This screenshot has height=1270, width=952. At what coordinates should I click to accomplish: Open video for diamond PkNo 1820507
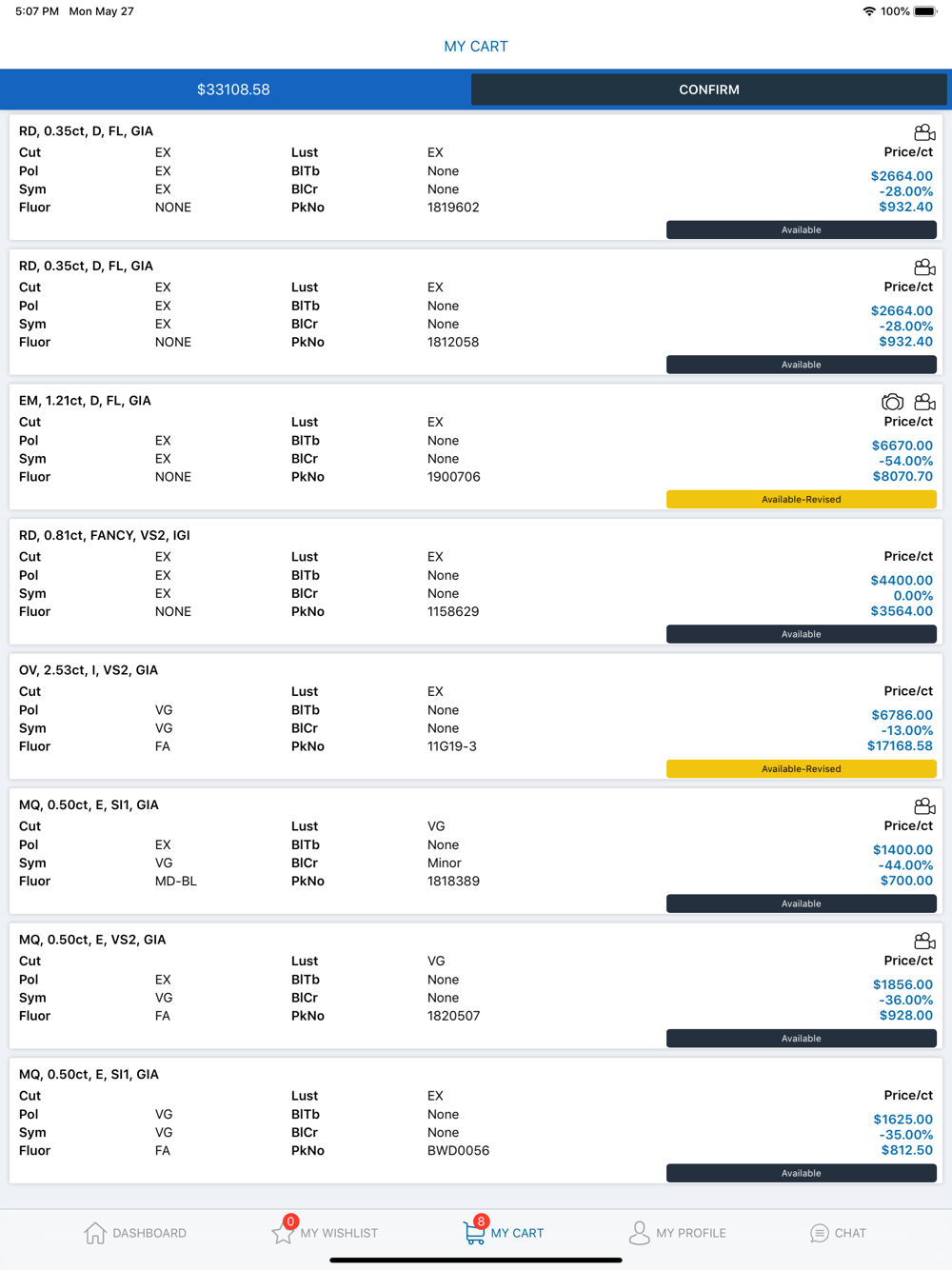[923, 942]
